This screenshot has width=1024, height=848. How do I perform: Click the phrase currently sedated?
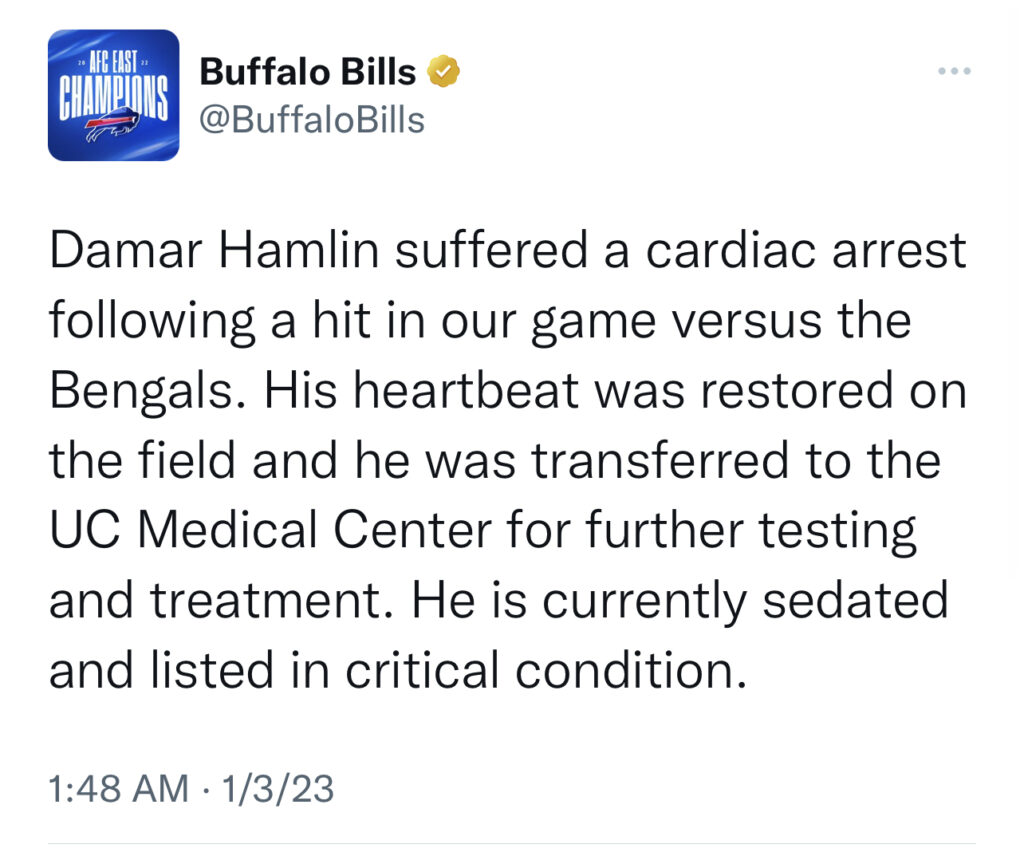[x=745, y=602]
